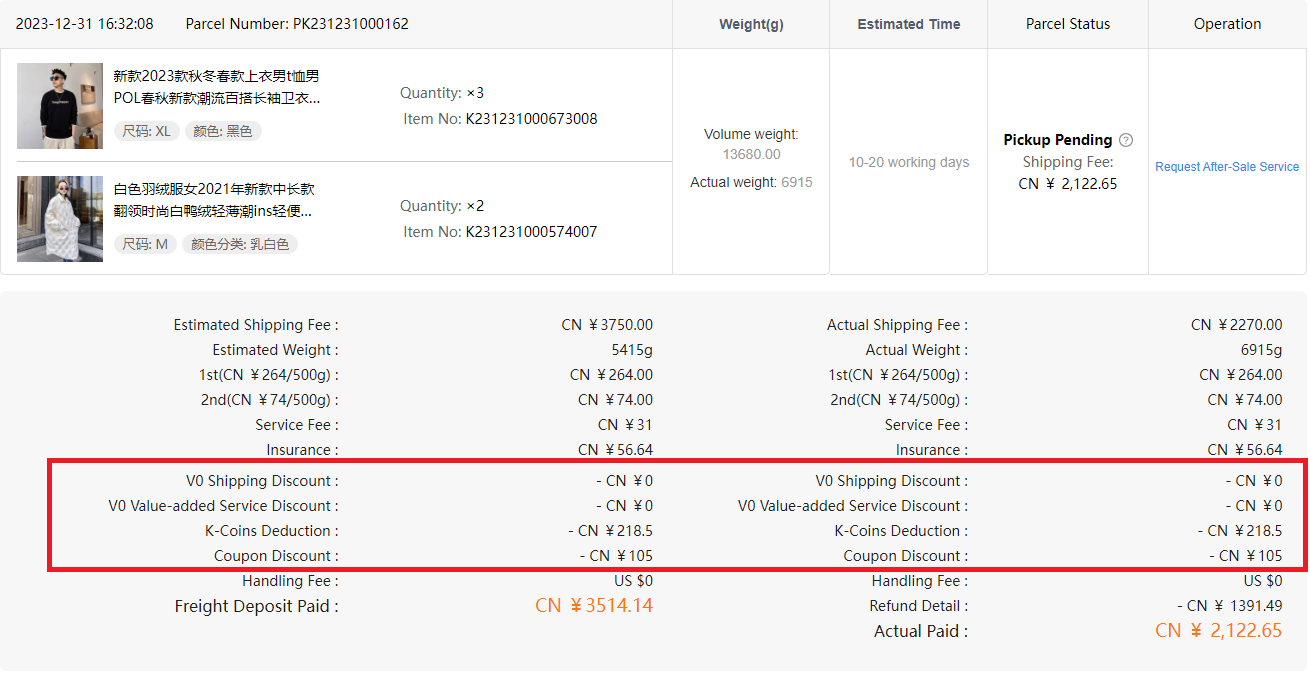Image resolution: width=1310 pixels, height=674 pixels.
Task: Click item number K231231000673008
Action: [x=531, y=119]
